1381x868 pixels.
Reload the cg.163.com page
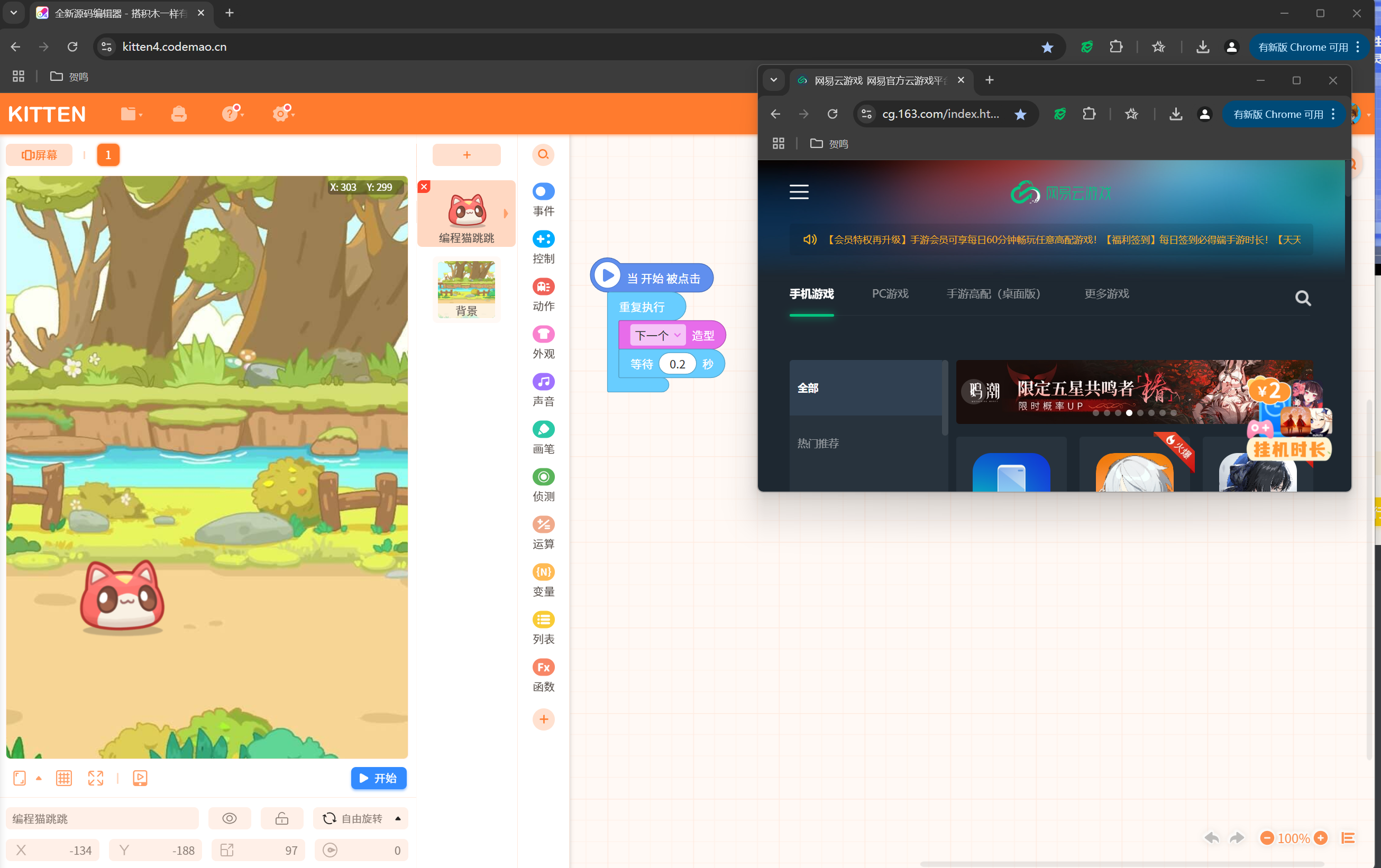(x=832, y=114)
